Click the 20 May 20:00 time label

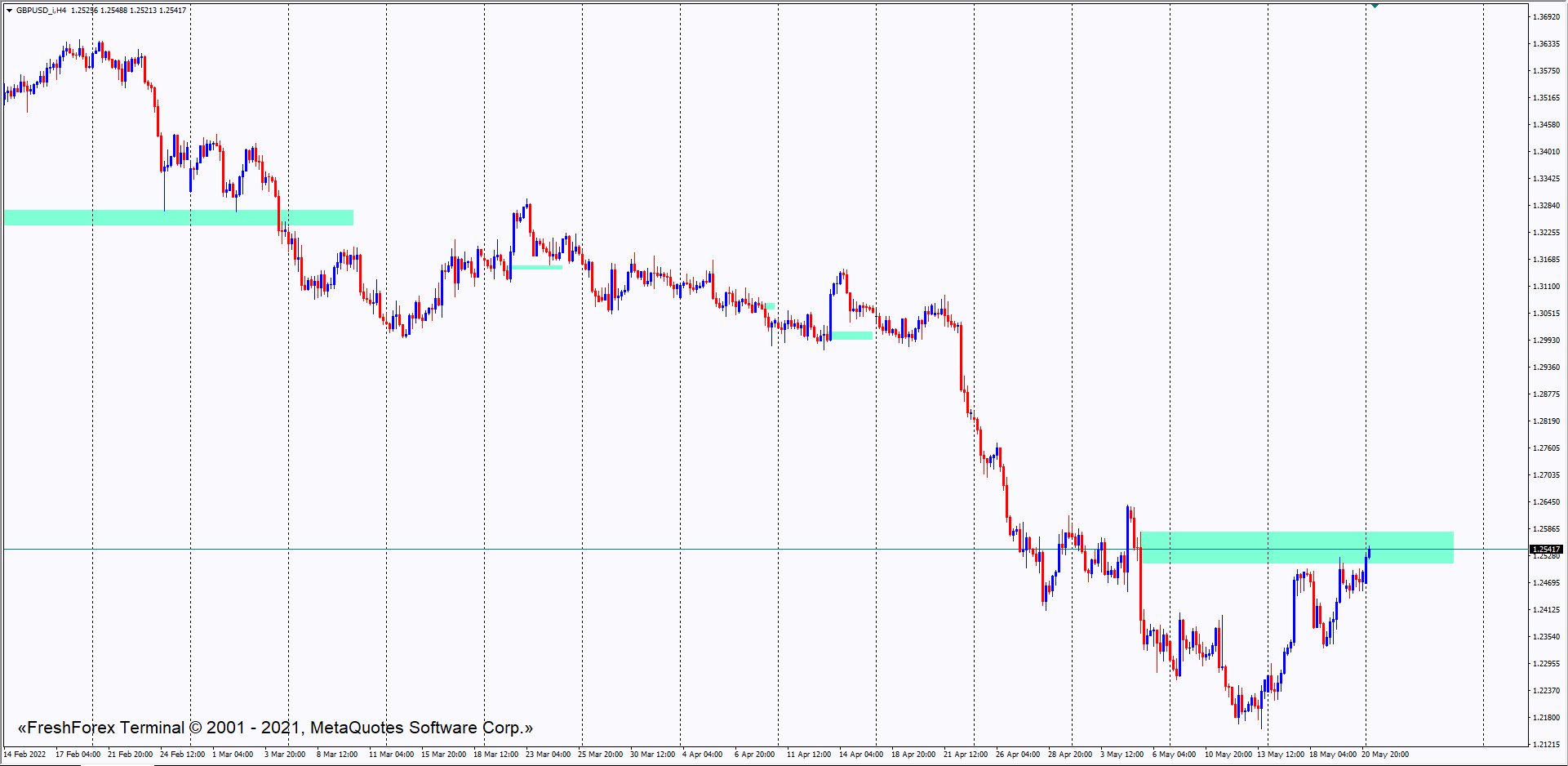1384,755
